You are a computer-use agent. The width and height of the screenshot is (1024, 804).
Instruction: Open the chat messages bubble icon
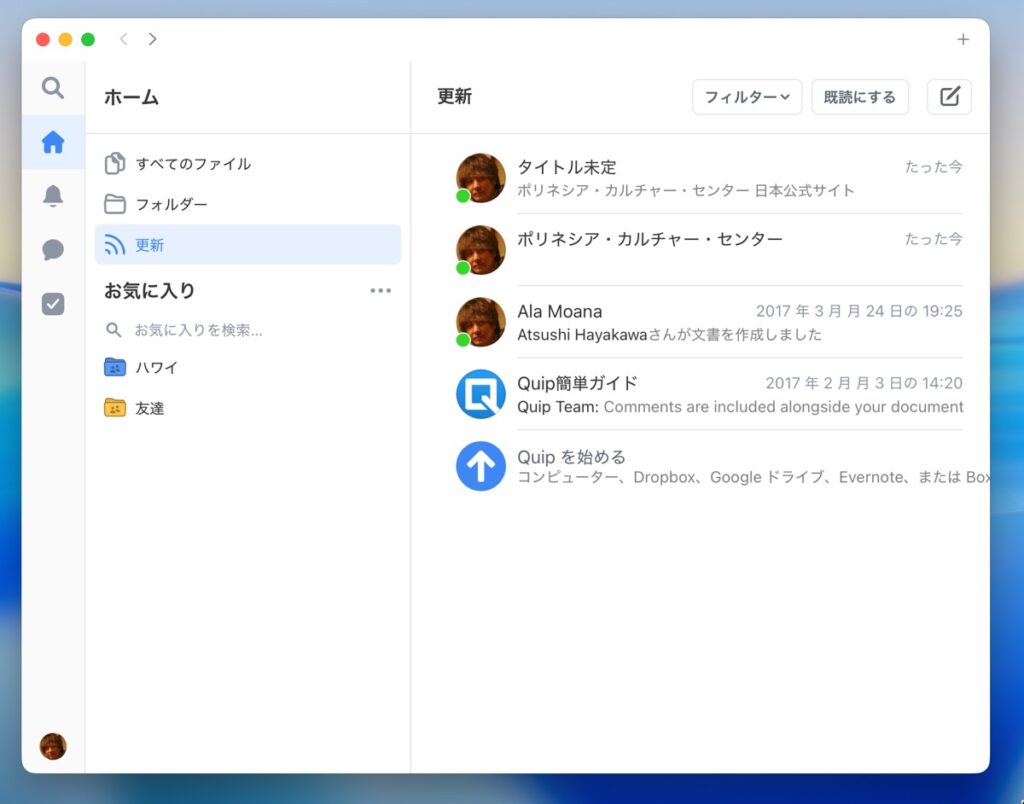click(x=53, y=250)
